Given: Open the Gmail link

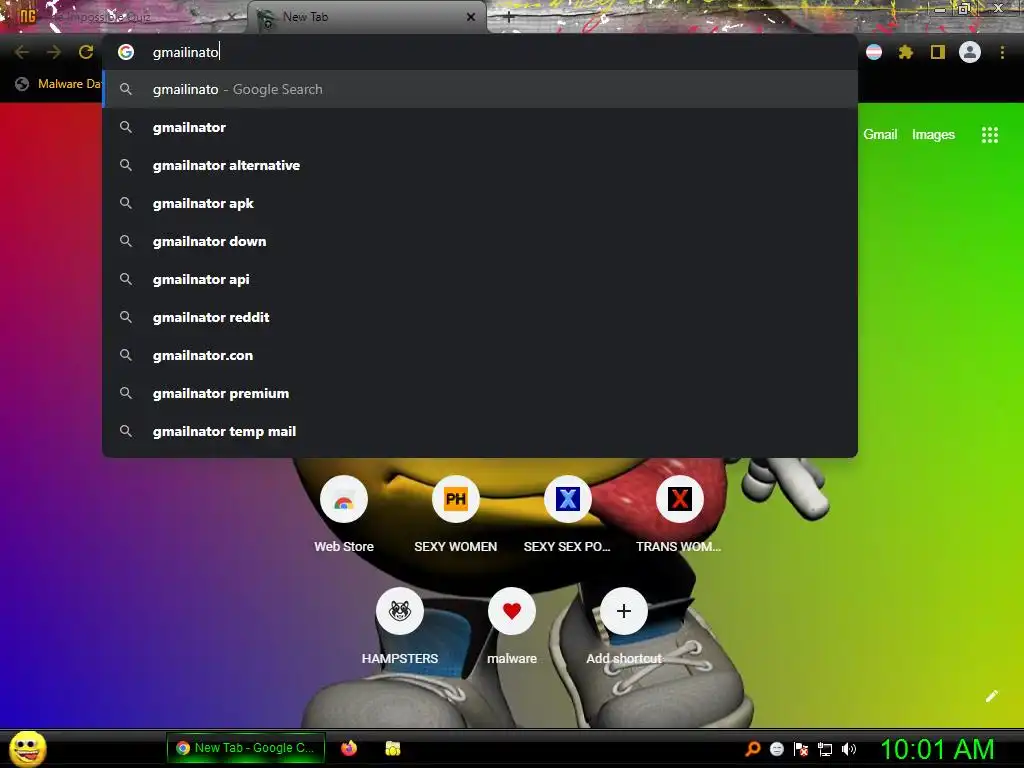Looking at the screenshot, I should 880,135.
